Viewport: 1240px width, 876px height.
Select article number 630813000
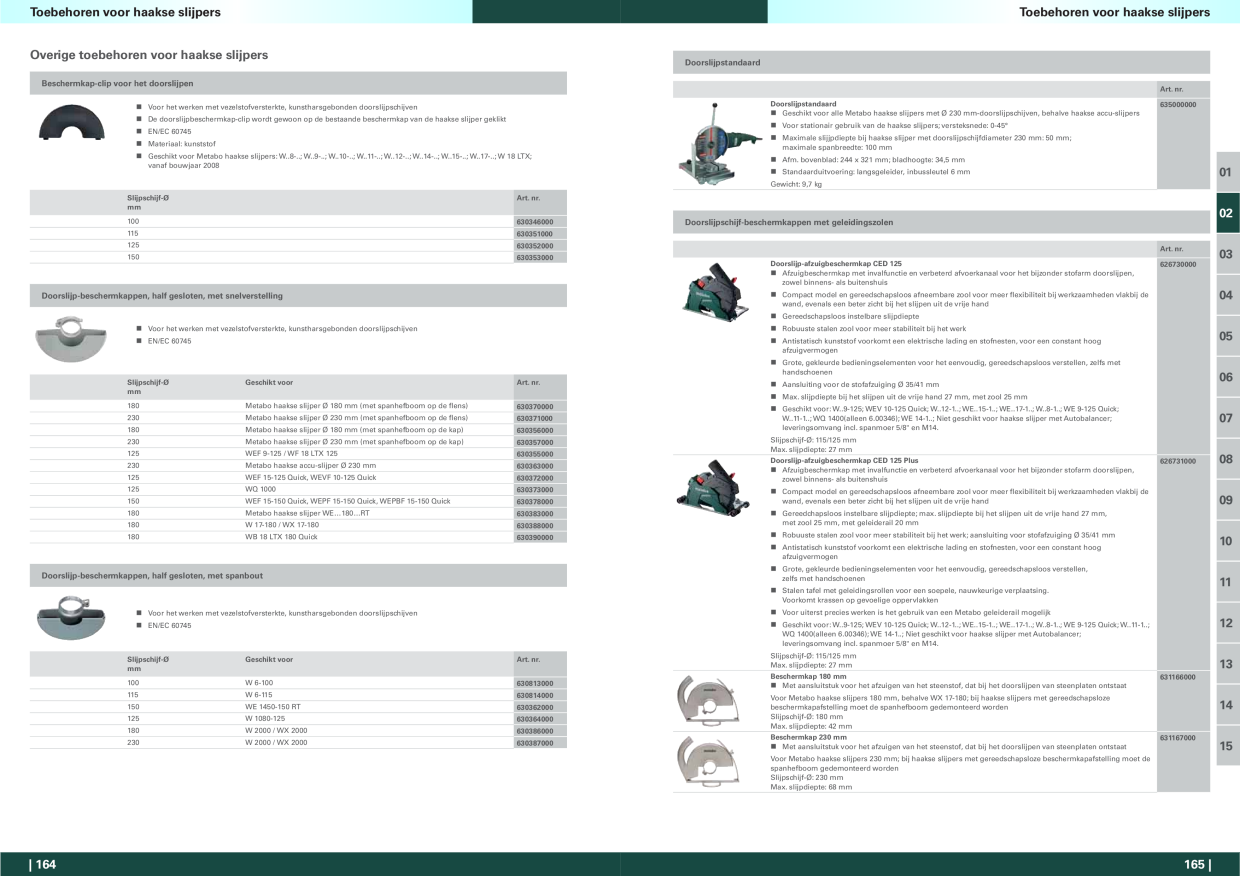coord(534,683)
